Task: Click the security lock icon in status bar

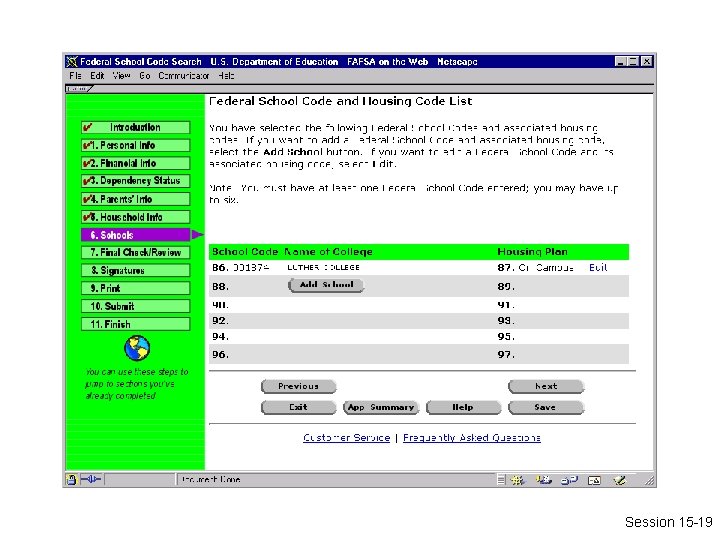Action: pos(71,480)
